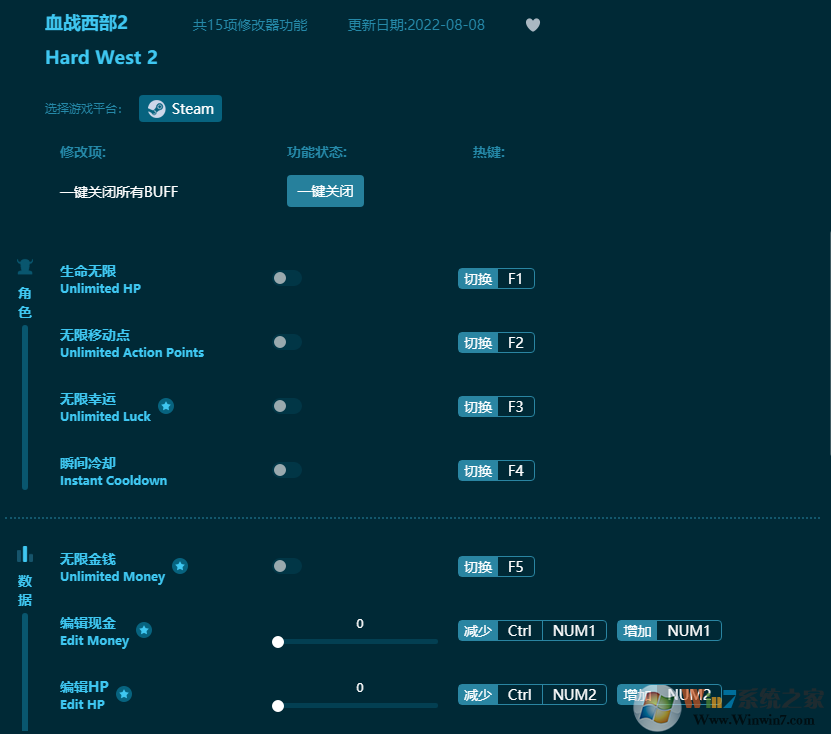The height and width of the screenshot is (734, 831).
Task: Click the Edit Money value 0
Action: tap(360, 624)
